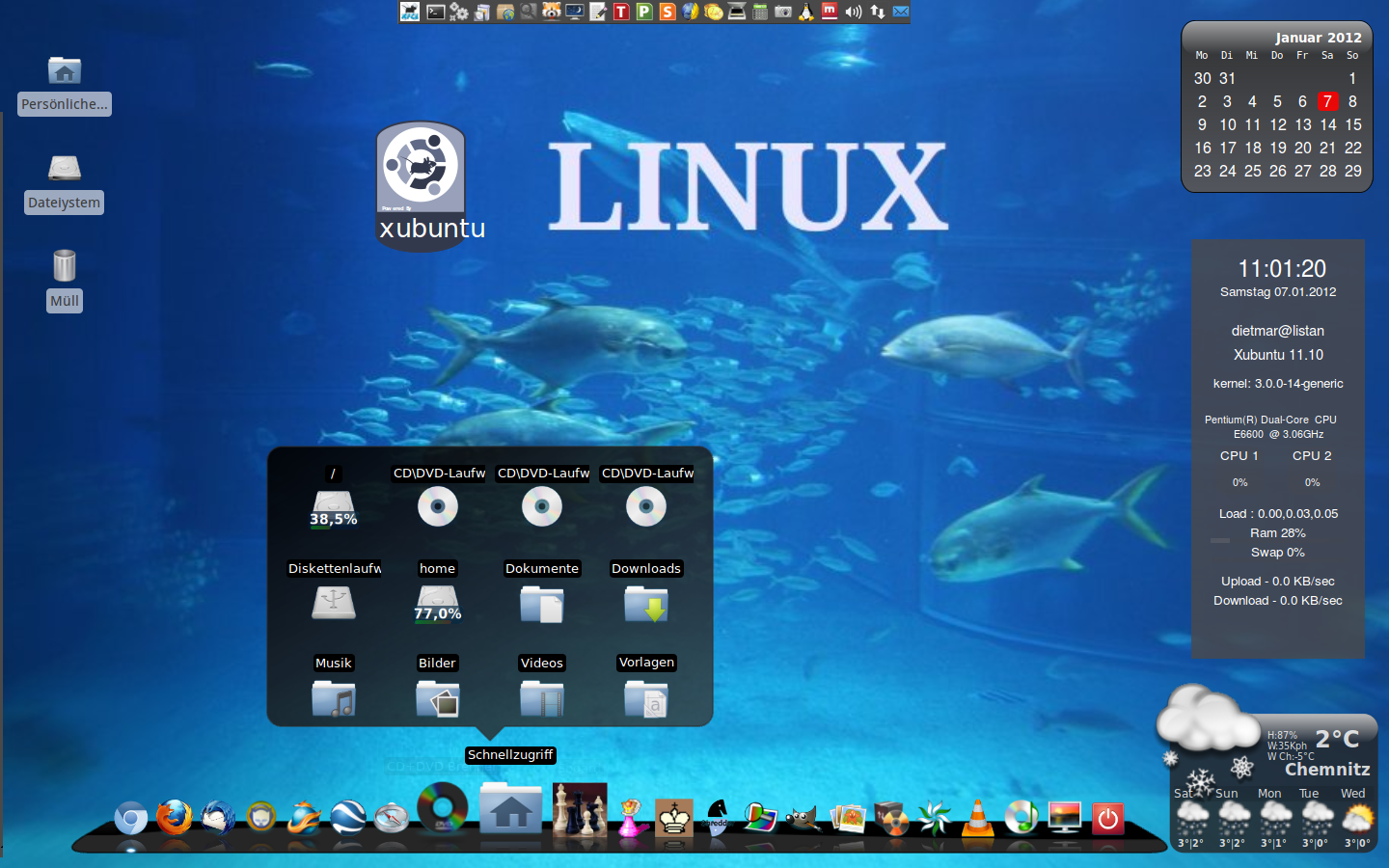Click the magnifier search icon in top panel
Viewport: 1389px width, 868px height.
click(x=528, y=12)
